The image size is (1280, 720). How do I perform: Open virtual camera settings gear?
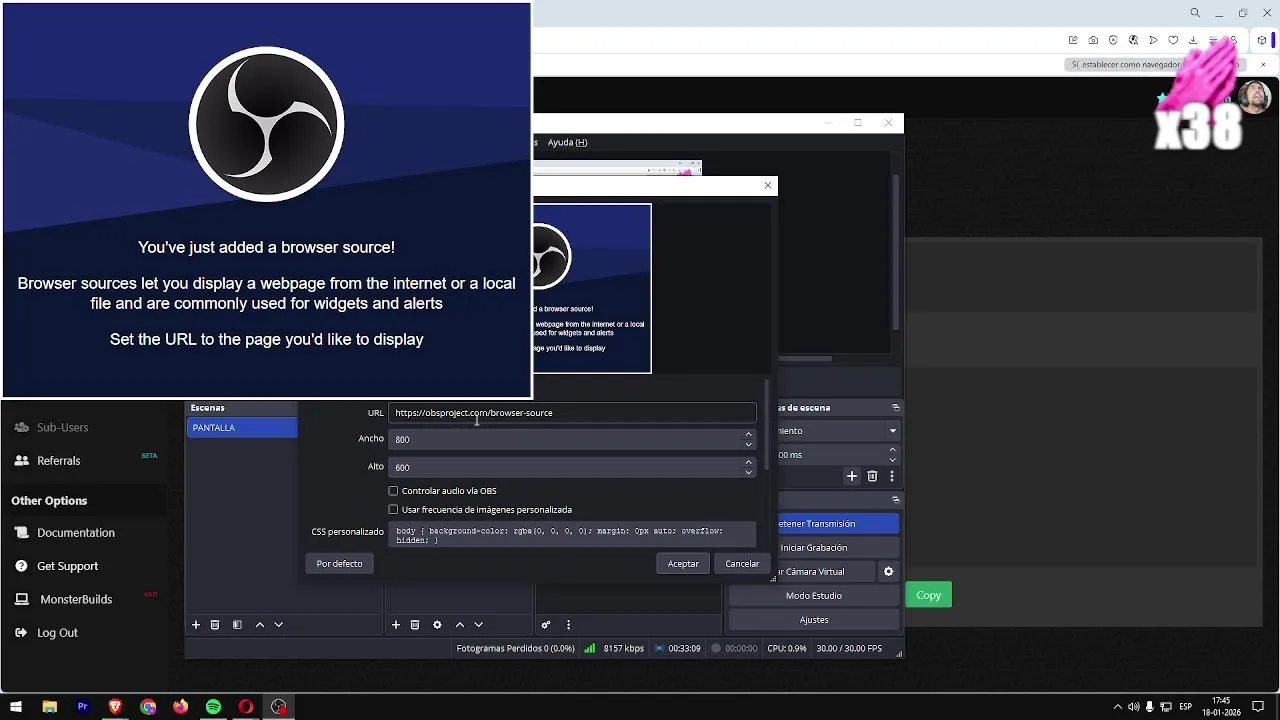888,572
